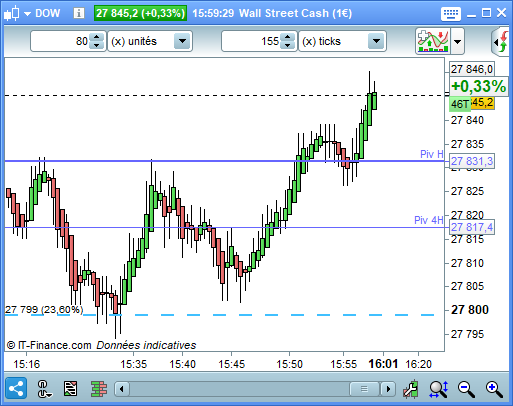This screenshot has height=406, width=513.
Task: Close the DOW chart window
Action: 501,13
